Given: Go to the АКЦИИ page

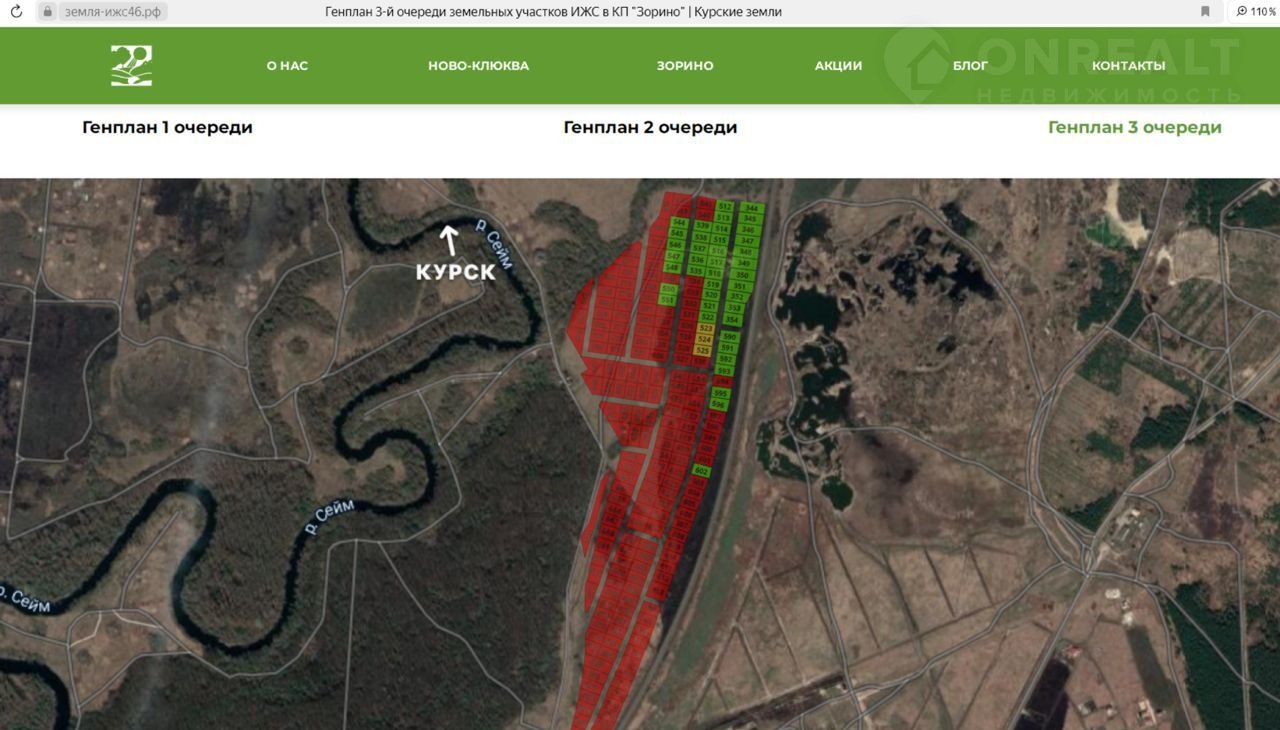Looking at the screenshot, I should point(838,66).
